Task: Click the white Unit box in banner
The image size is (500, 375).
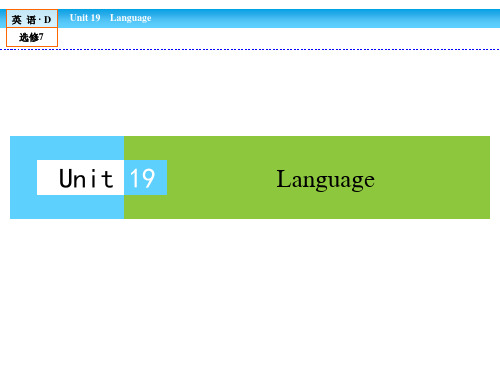Action: pyautogui.click(x=80, y=177)
